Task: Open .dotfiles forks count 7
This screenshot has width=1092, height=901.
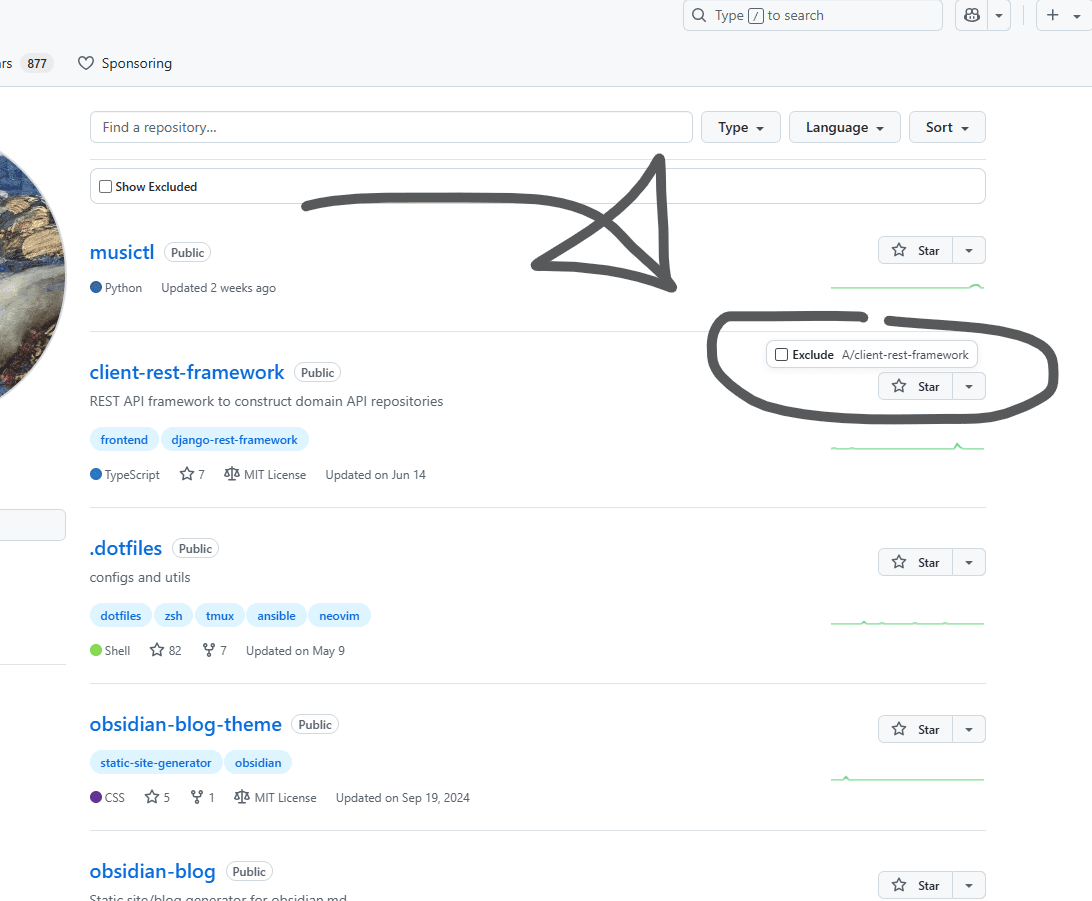Action: [x=214, y=651]
